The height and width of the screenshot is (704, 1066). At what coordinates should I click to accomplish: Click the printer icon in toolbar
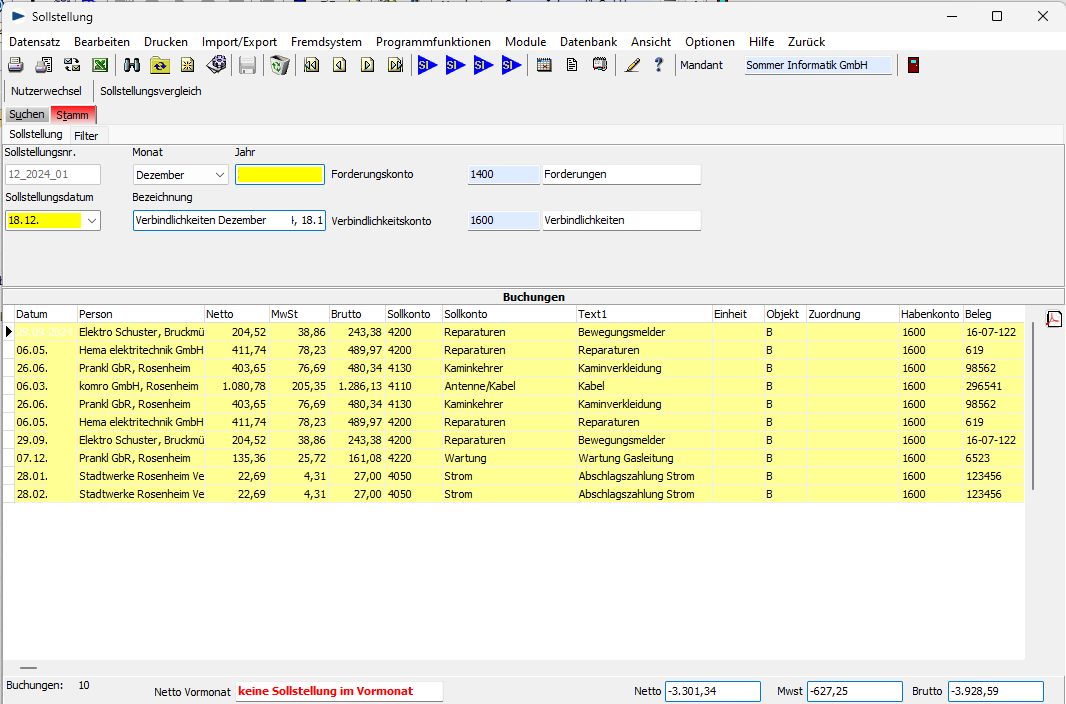16,65
